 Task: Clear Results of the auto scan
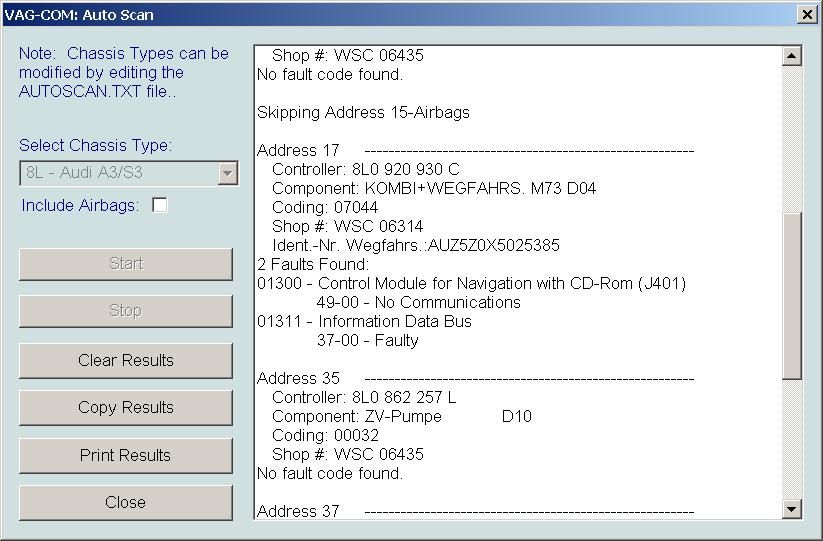[x=126, y=360]
